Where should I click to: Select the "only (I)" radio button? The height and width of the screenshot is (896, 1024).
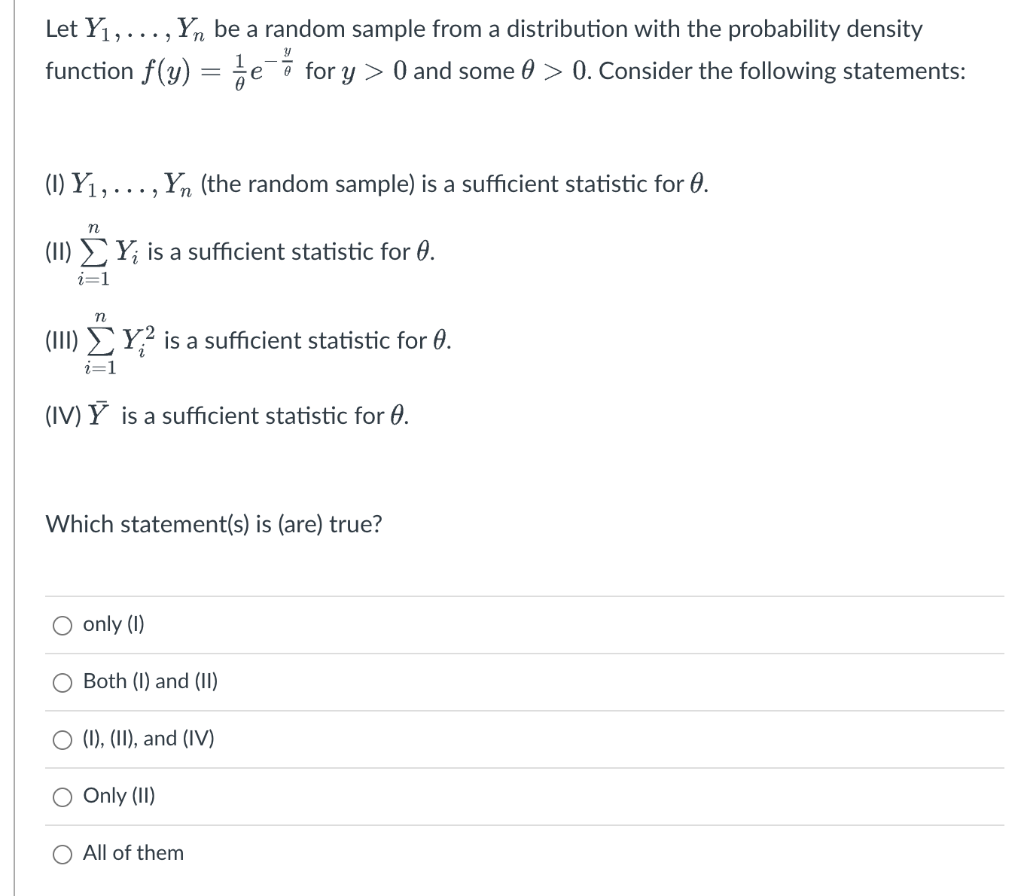(x=63, y=624)
